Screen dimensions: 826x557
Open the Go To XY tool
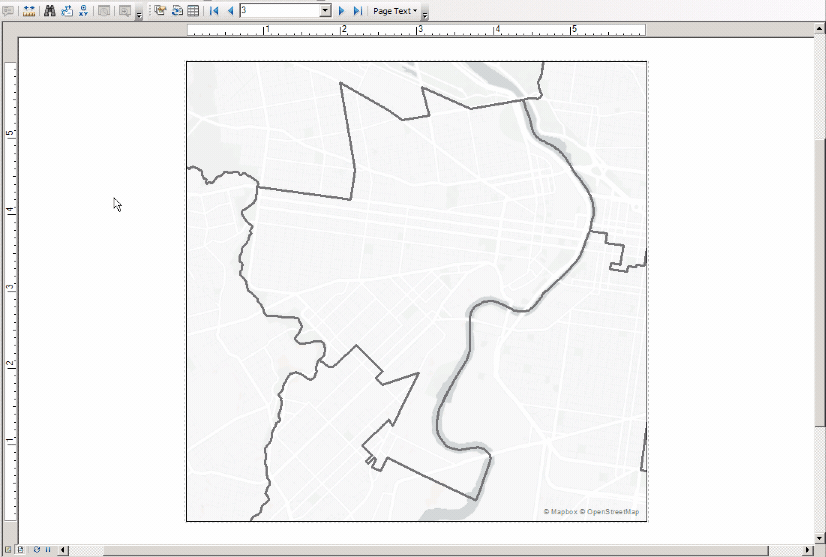(84, 11)
